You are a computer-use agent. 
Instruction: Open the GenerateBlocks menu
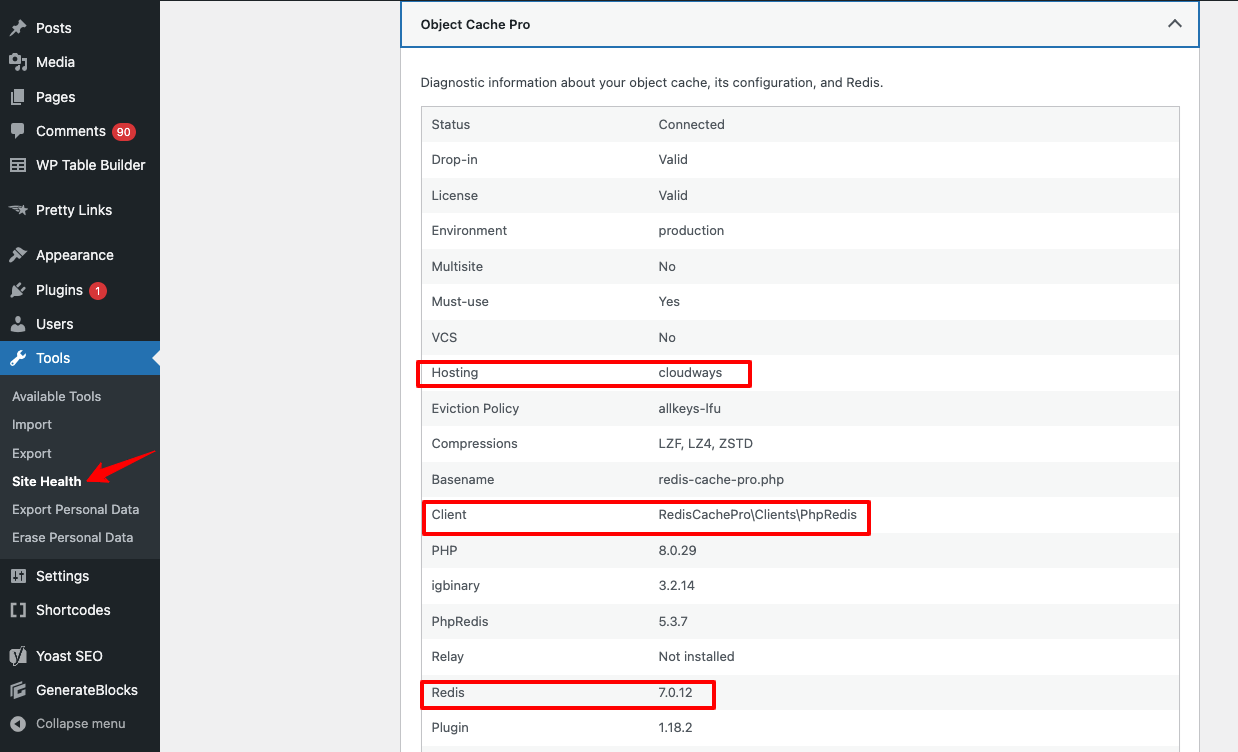coord(80,690)
